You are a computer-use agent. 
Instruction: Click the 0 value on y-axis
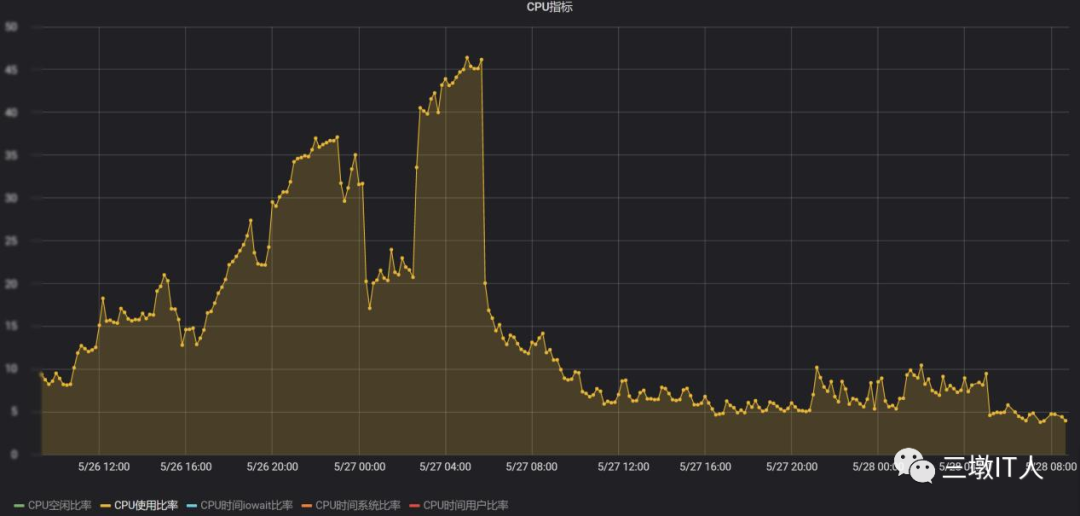coord(14,454)
